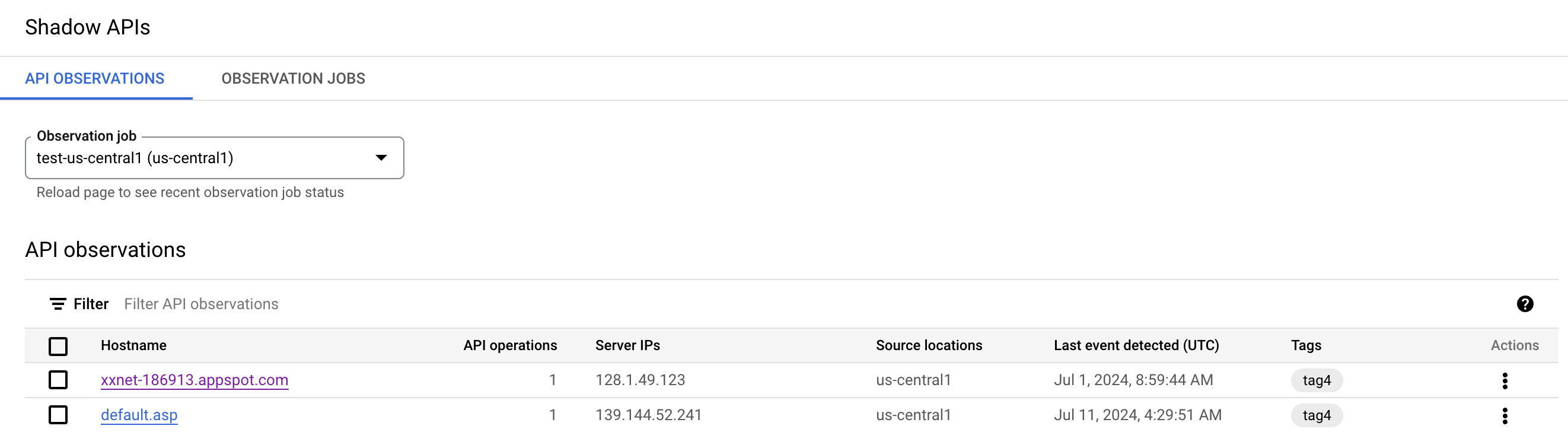1568x432 pixels.
Task: Select the API OBSERVATIONS tab
Action: [94, 78]
